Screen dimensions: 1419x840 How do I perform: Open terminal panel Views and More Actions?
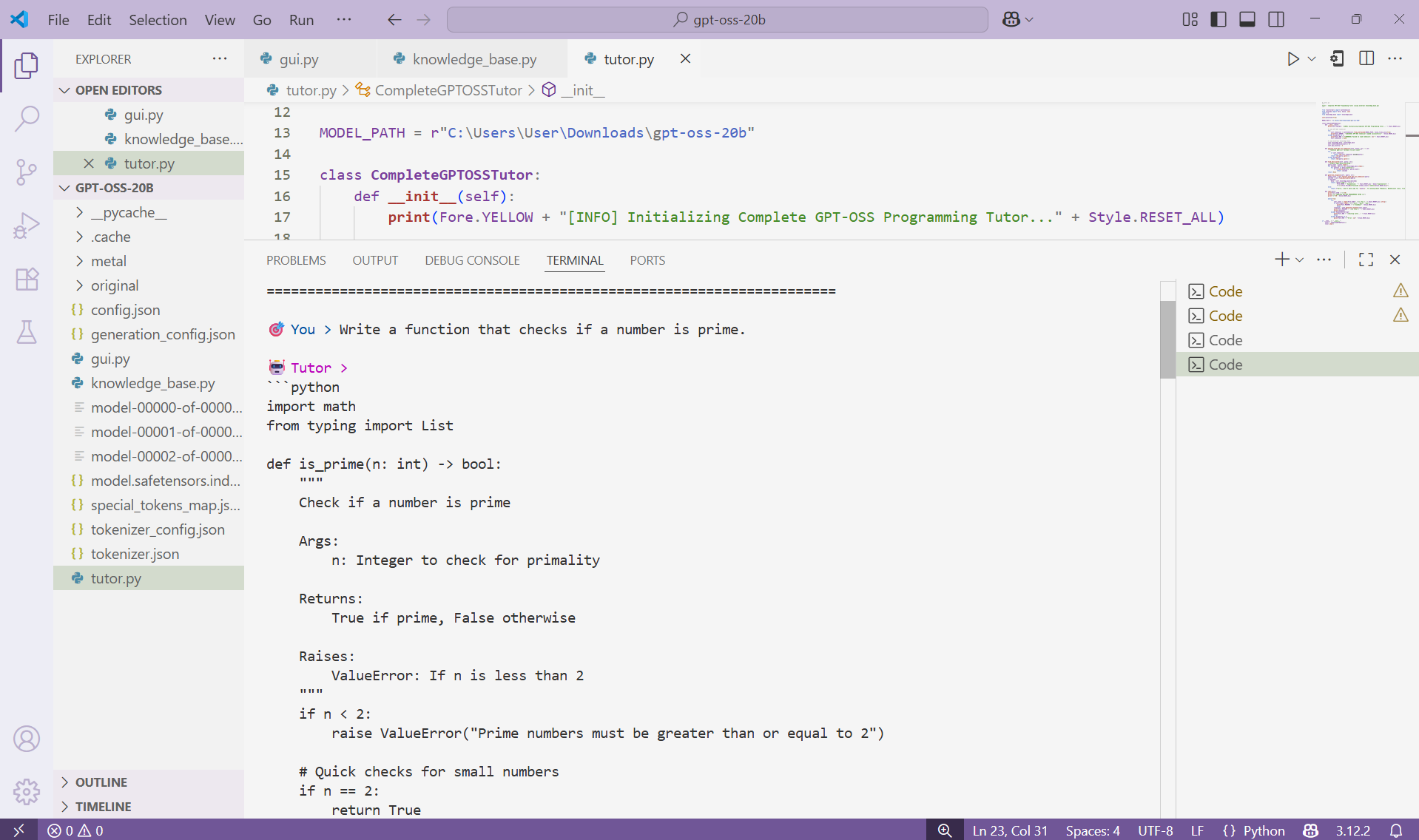(1324, 260)
